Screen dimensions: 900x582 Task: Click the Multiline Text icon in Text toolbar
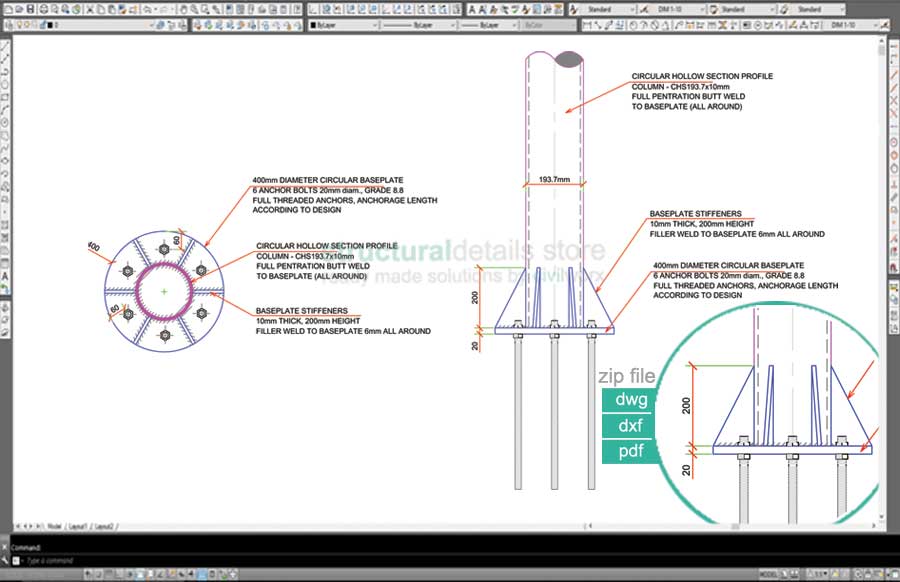pos(472,9)
